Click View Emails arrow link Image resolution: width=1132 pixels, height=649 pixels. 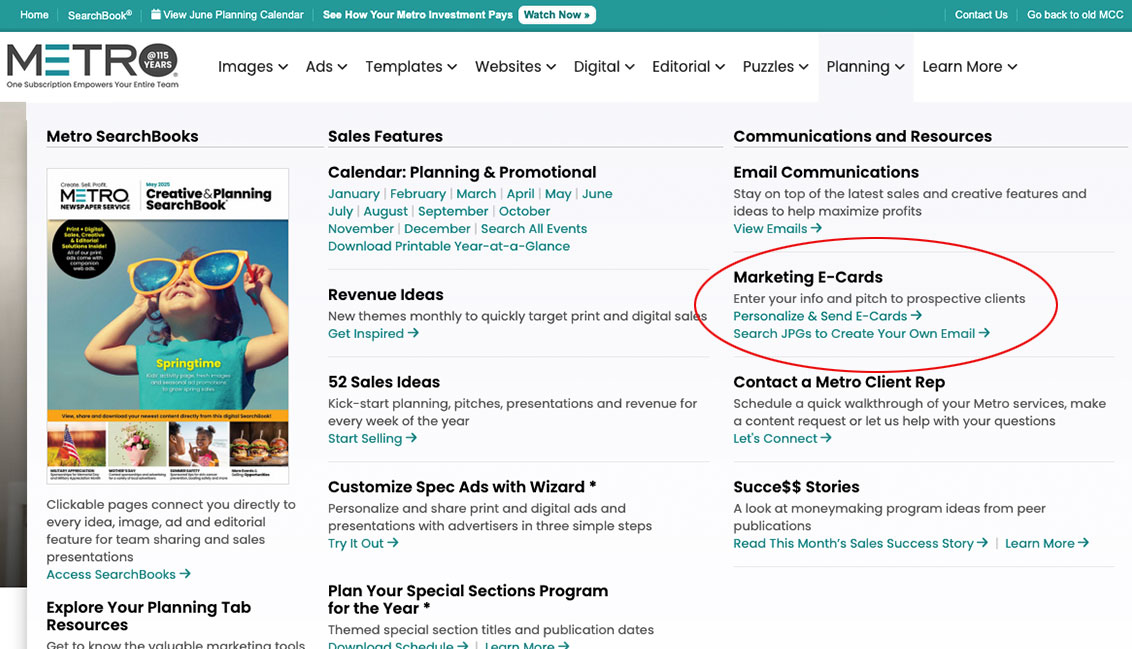(777, 229)
